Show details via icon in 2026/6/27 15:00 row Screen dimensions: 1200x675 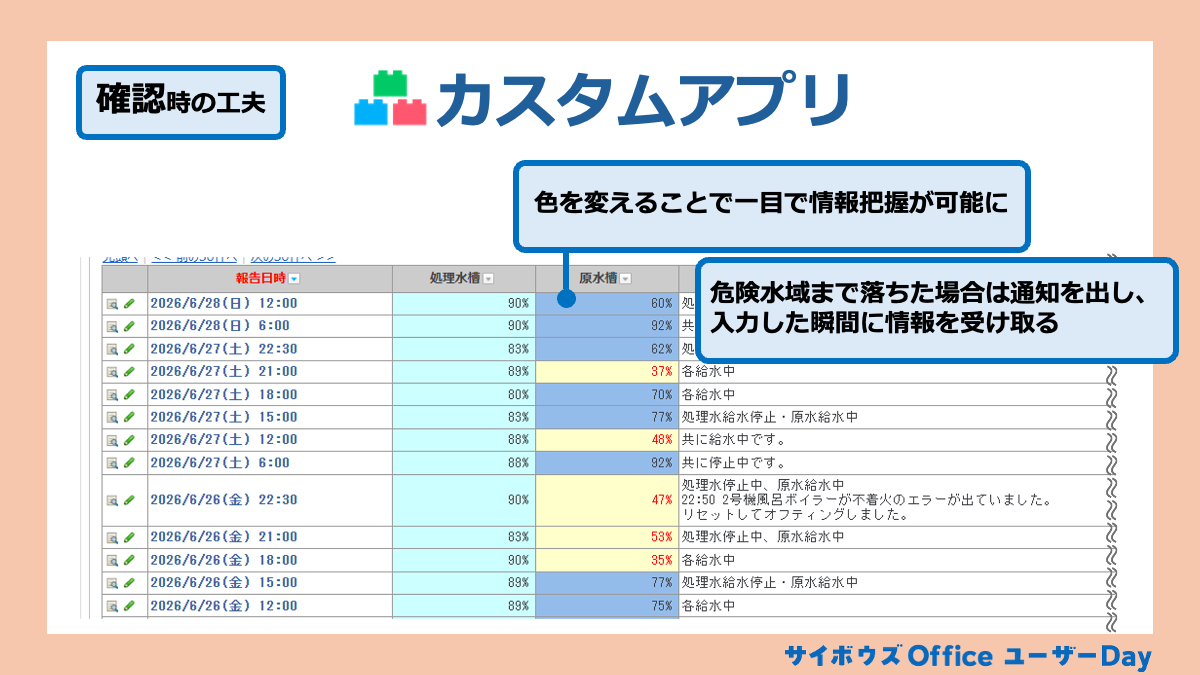[x=113, y=418]
